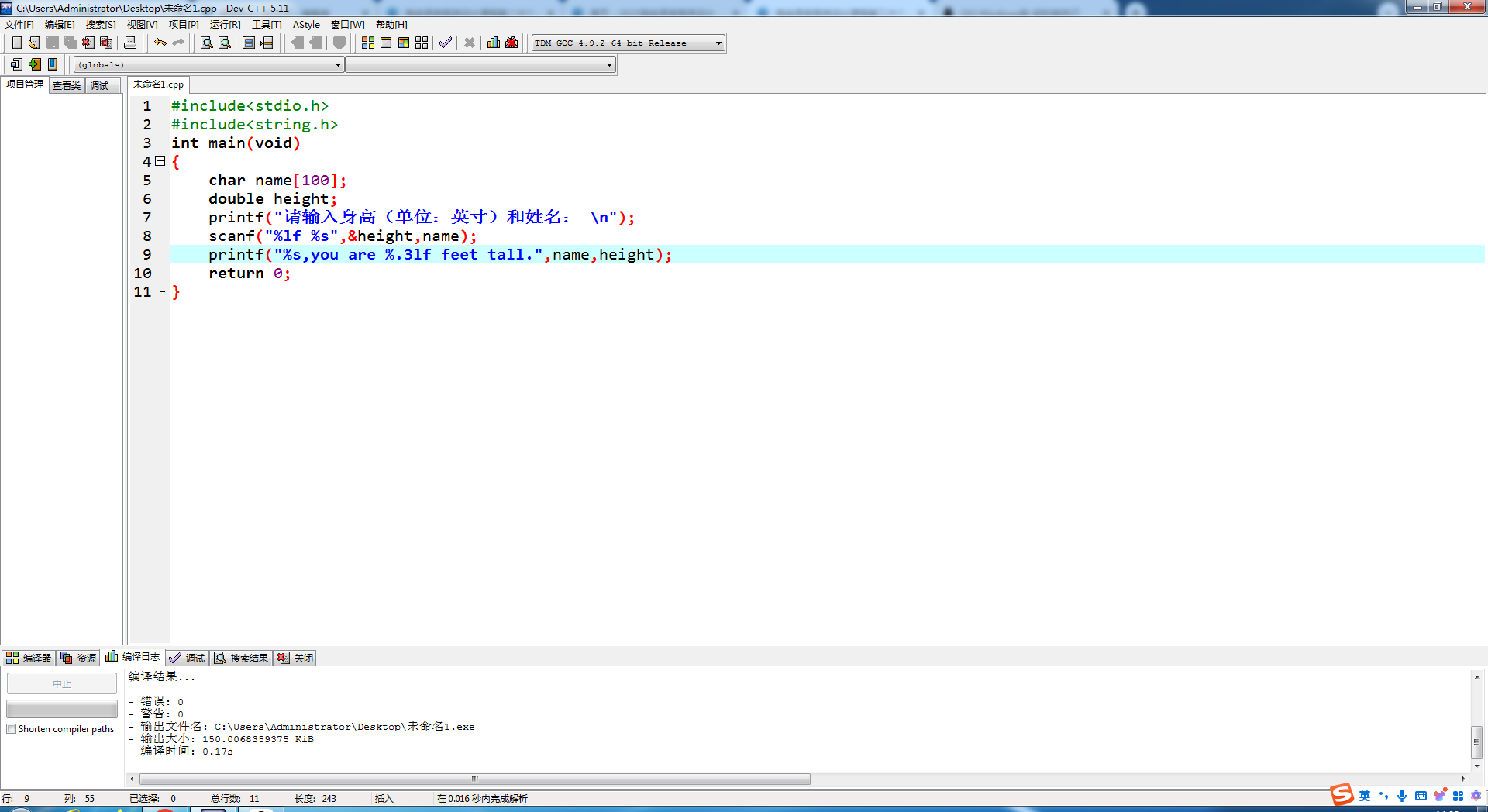
Task: Toggle Sogou punctuation mode
Action: pyautogui.click(x=1383, y=796)
